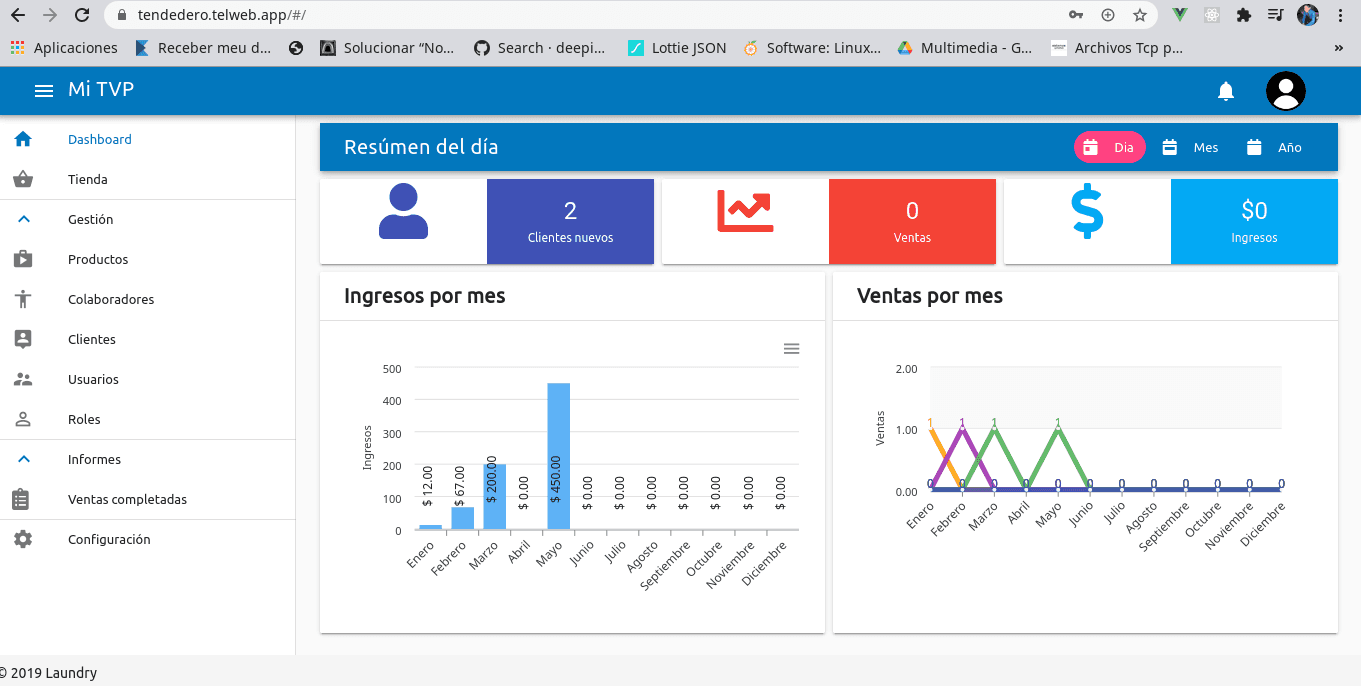
Task: Collapse the Gestión section chevron
Action: [x=24, y=219]
